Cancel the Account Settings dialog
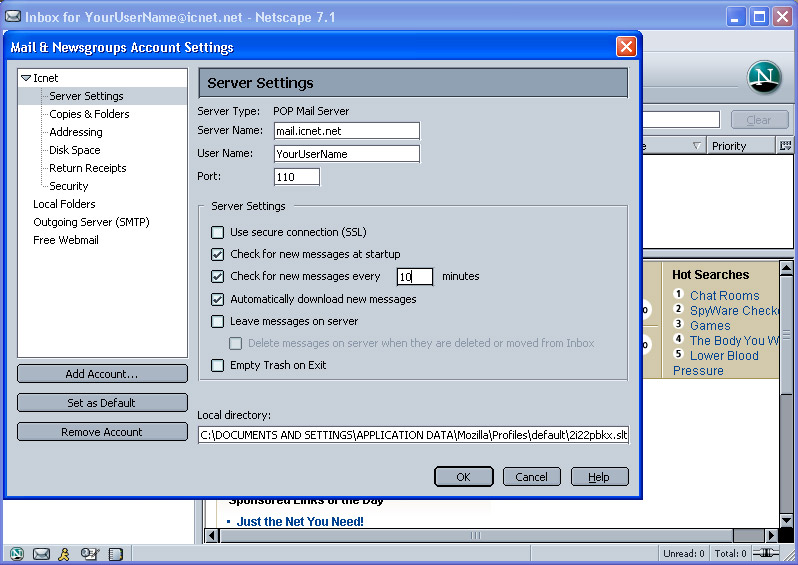This screenshot has width=798, height=565. [x=532, y=477]
